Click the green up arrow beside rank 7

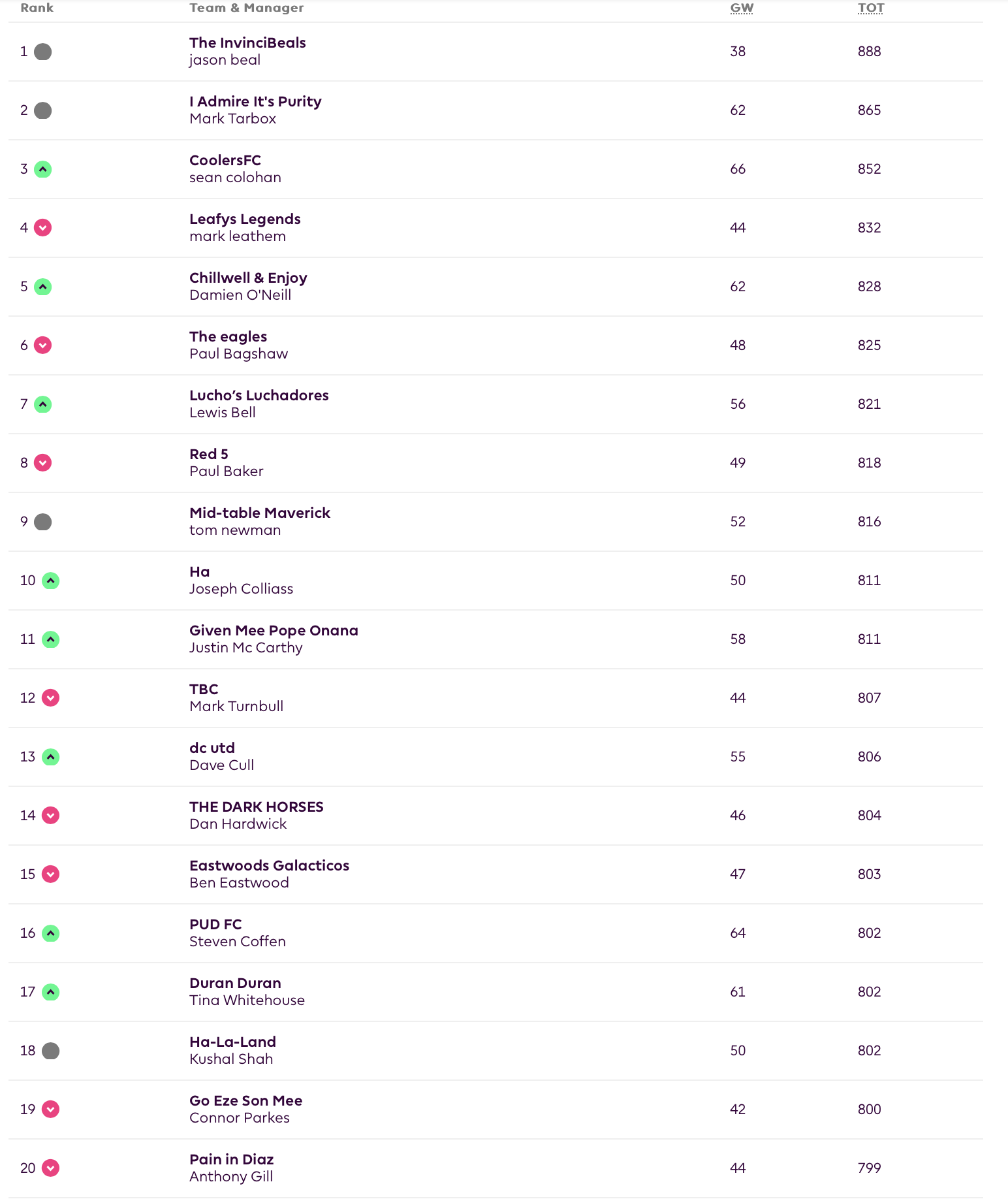click(x=43, y=404)
